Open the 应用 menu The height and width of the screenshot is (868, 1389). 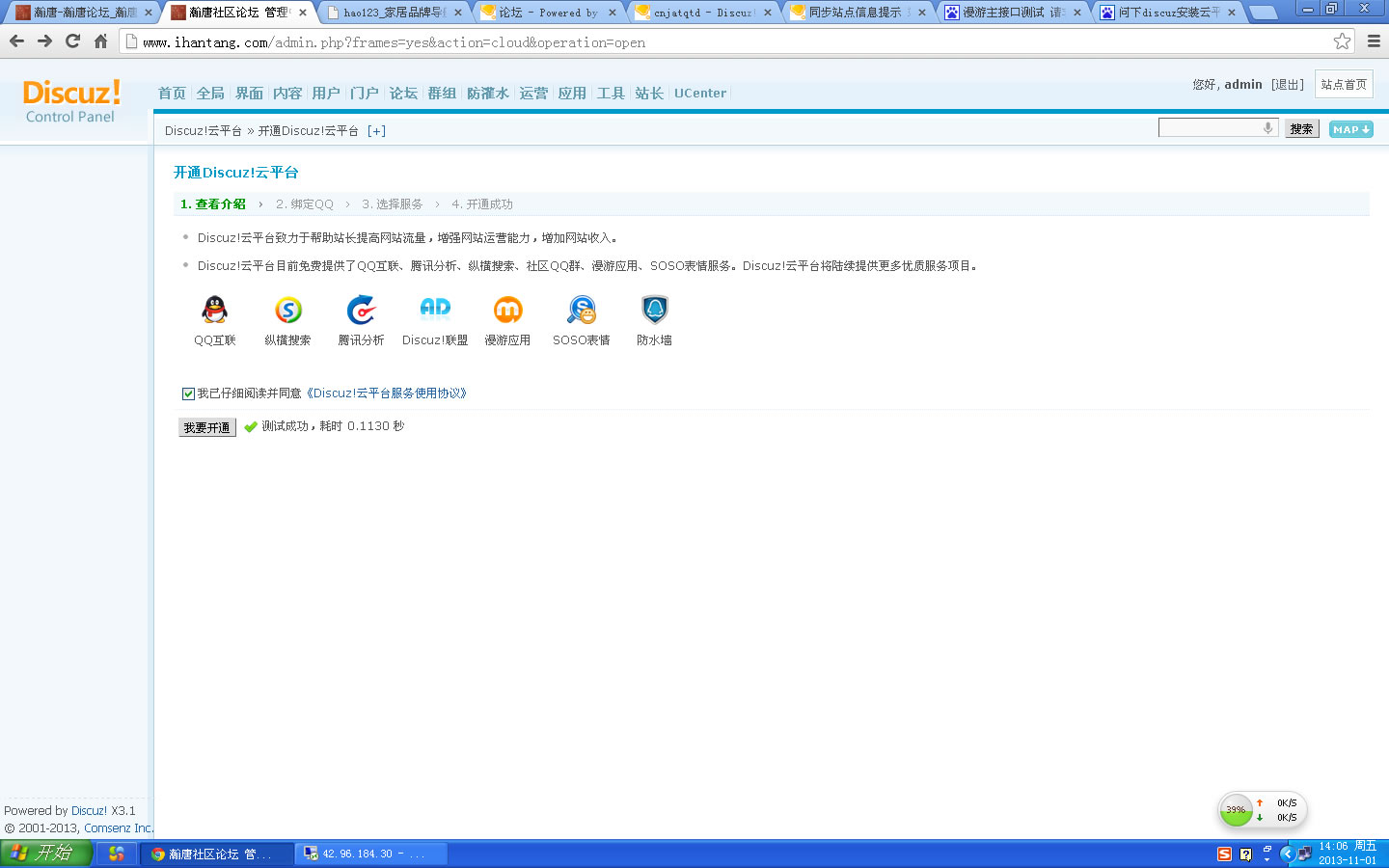pos(572,94)
